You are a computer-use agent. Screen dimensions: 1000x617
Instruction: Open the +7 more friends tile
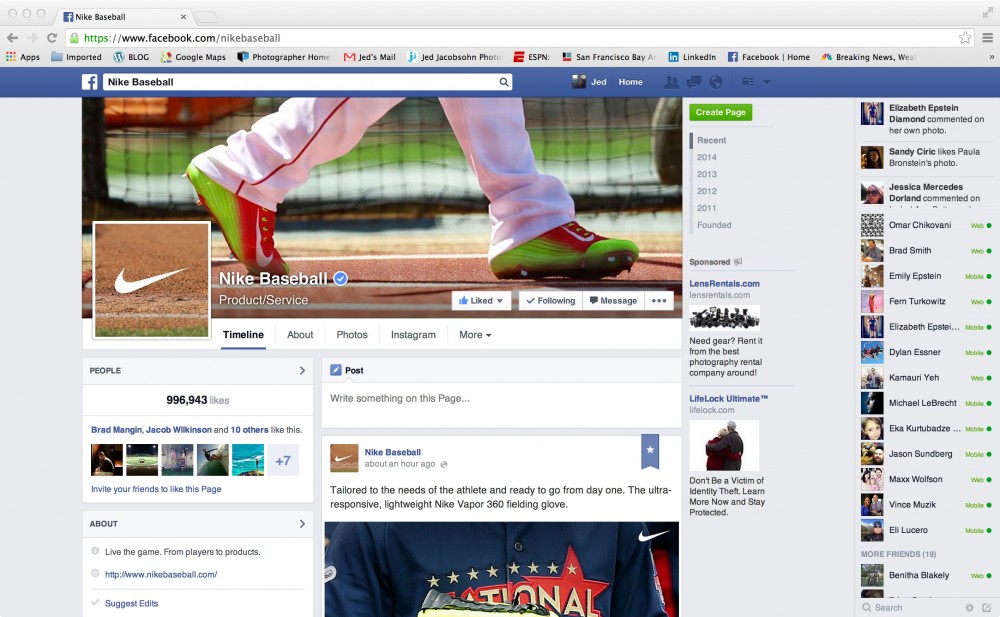pyautogui.click(x=283, y=460)
